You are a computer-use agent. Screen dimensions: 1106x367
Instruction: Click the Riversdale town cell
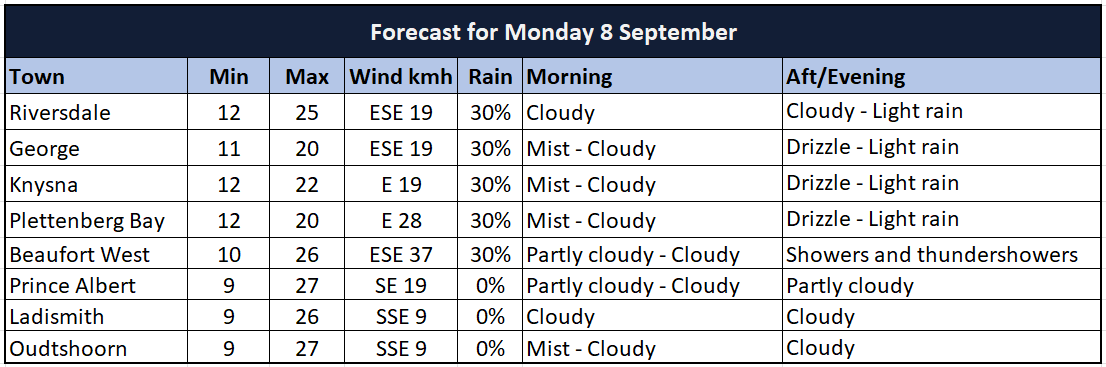coord(97,112)
